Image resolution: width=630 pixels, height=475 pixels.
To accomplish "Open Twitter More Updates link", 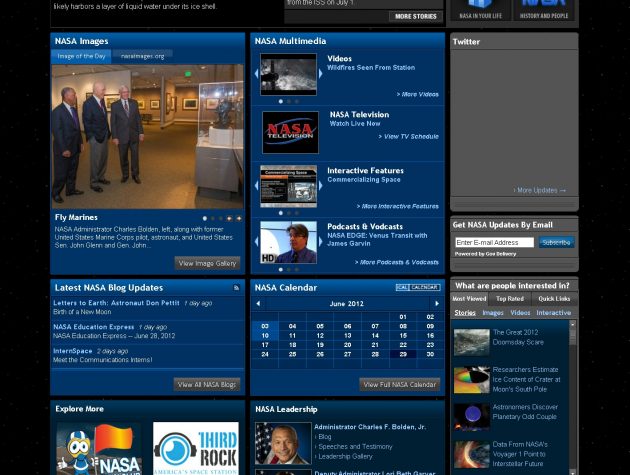I will click(x=540, y=190).
